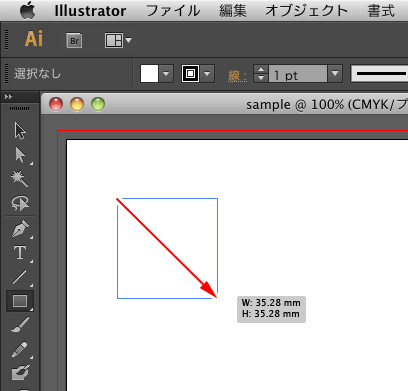This screenshot has width=408, height=391.
Task: Increase stroke weight with up stepper
Action: [x=261, y=69]
